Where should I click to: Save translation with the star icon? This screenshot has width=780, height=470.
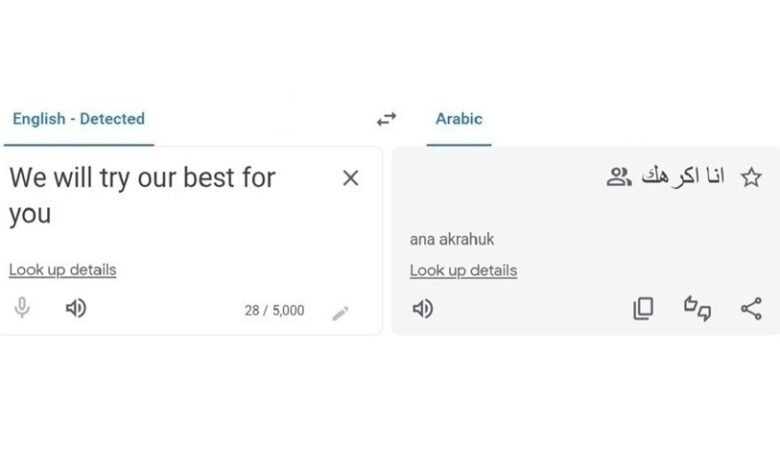point(751,178)
